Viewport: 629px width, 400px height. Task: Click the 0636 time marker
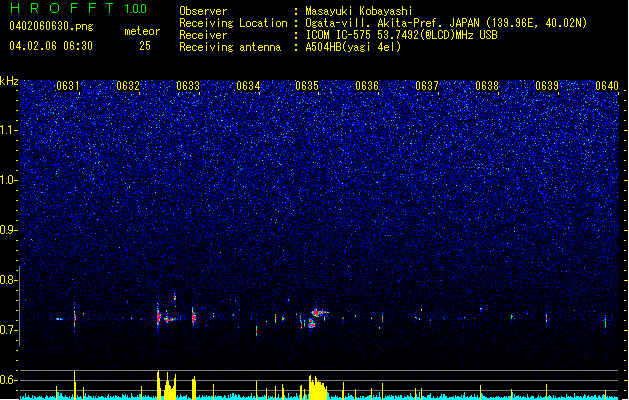(367, 86)
